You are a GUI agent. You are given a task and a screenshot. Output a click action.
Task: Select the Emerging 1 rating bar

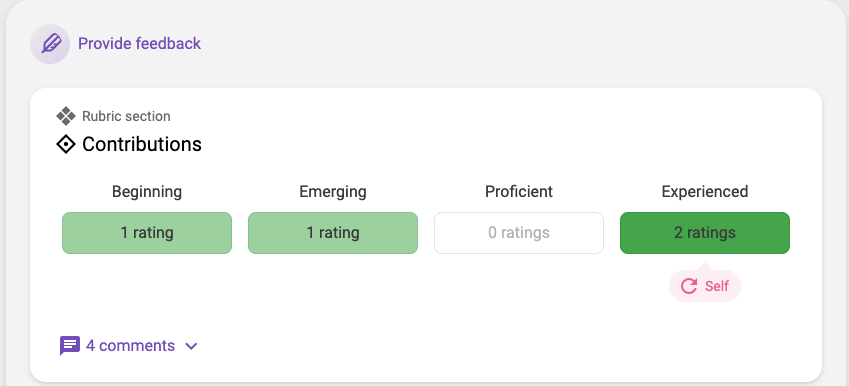click(333, 233)
